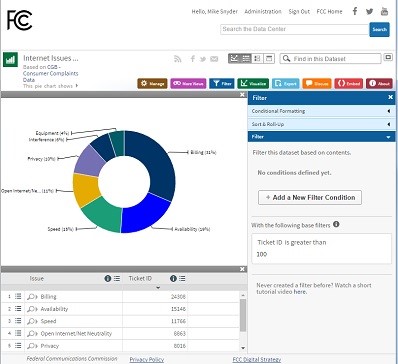
Task: Click the green chart dataset icon
Action: tap(10, 60)
